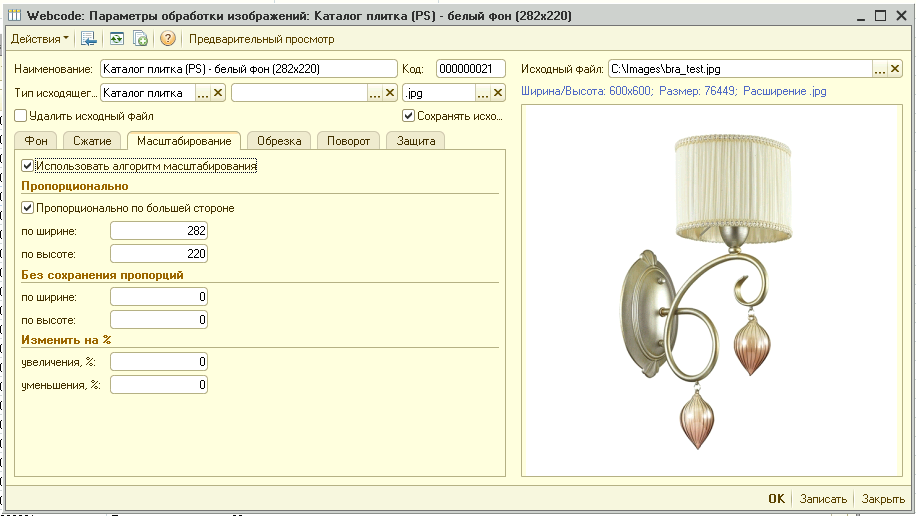
Task: Toggle Использовать алгоритм масштабирования checkbox
Action: (28, 166)
